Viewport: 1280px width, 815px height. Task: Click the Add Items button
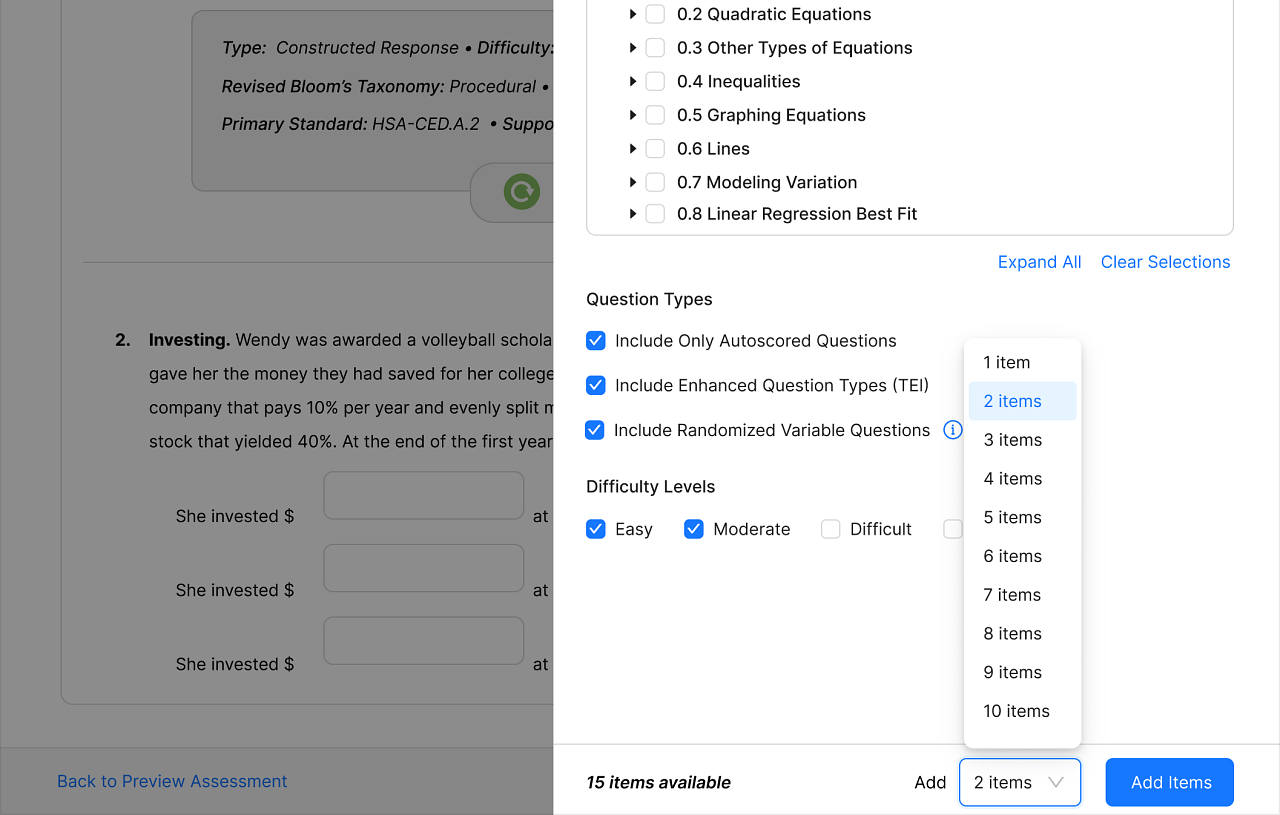(x=1169, y=782)
